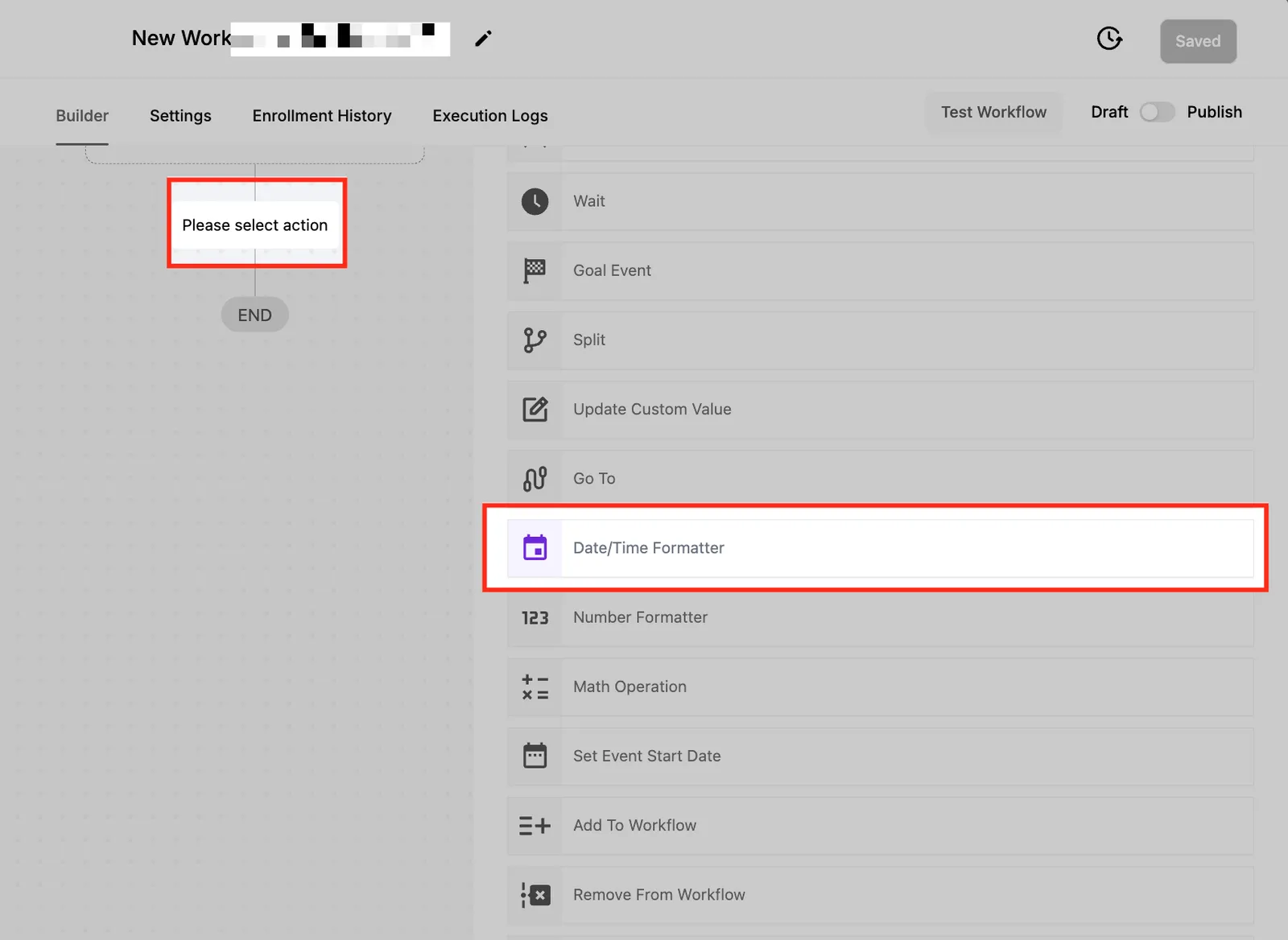
Task: Click the Wait clock icon
Action: click(x=535, y=201)
